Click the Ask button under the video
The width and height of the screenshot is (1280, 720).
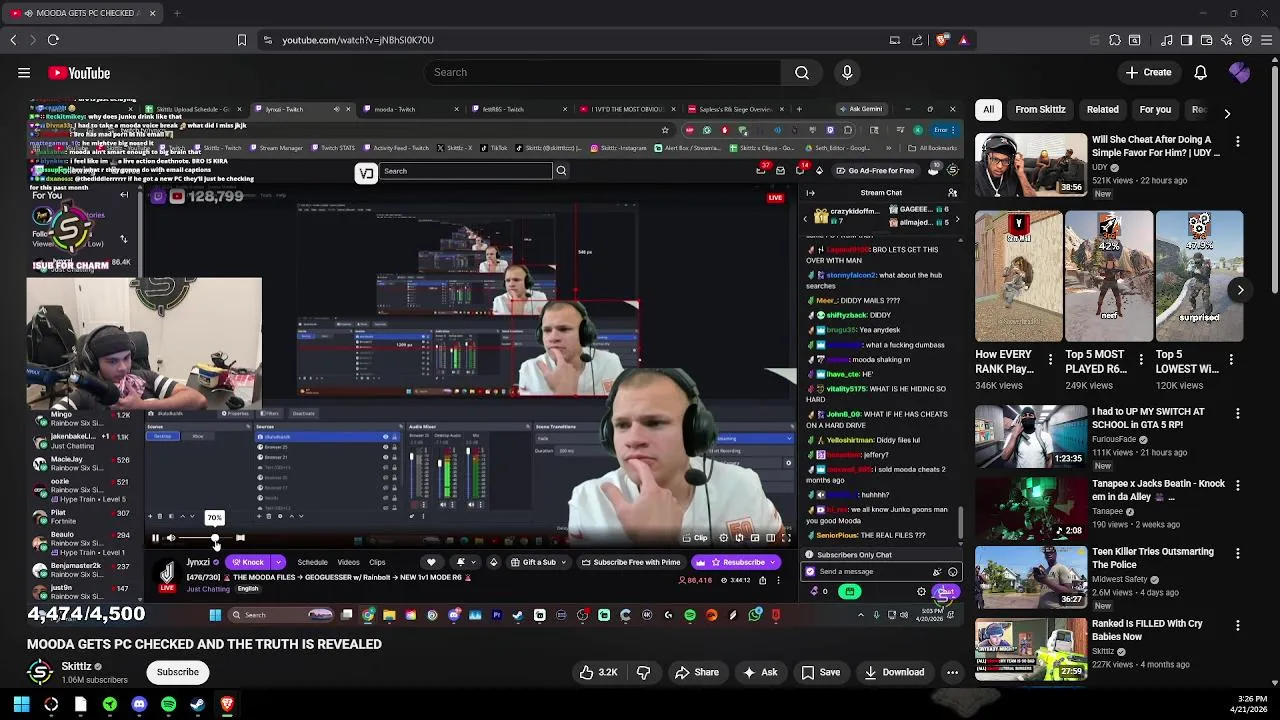760,673
